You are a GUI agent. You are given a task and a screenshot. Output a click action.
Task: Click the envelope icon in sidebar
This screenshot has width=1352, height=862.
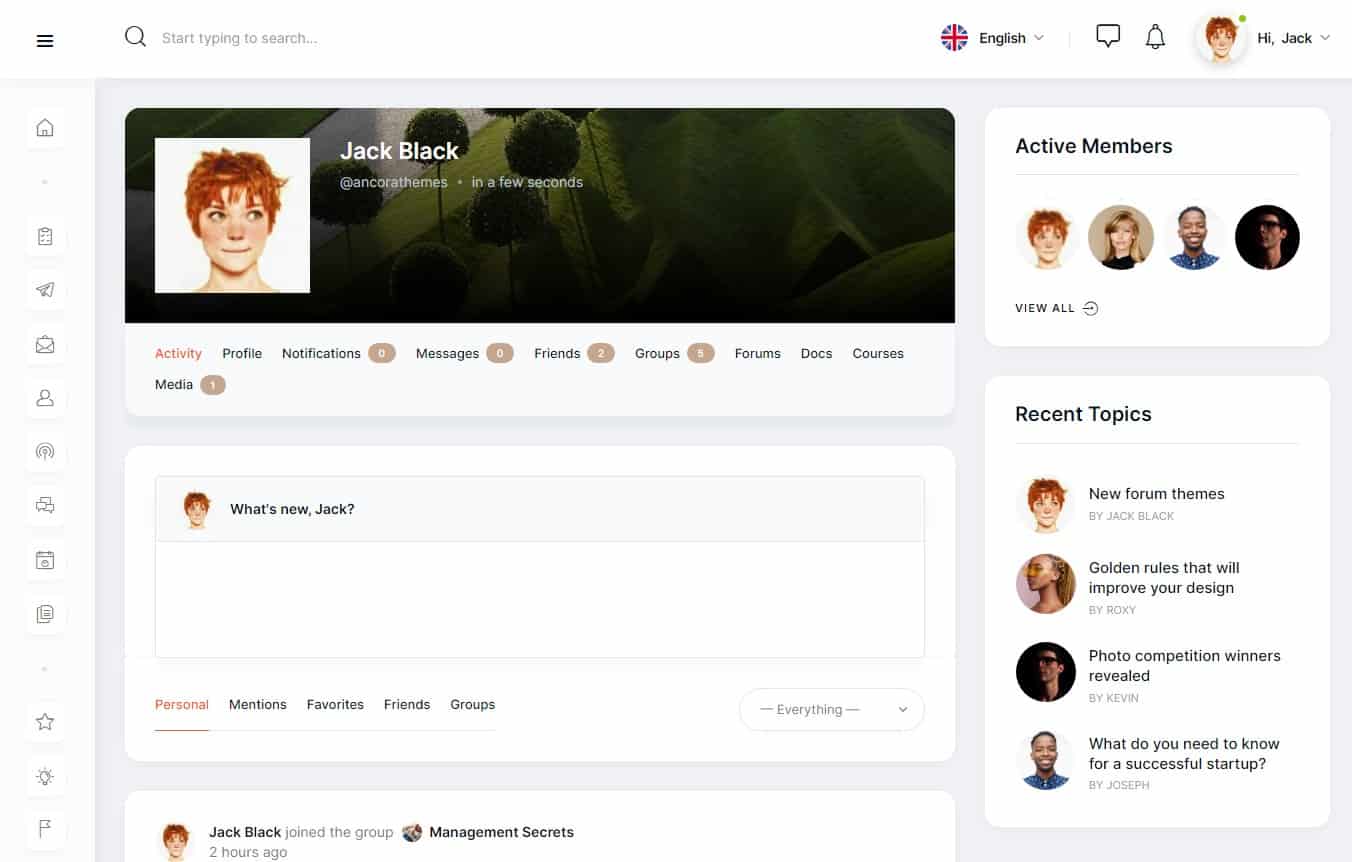45,344
